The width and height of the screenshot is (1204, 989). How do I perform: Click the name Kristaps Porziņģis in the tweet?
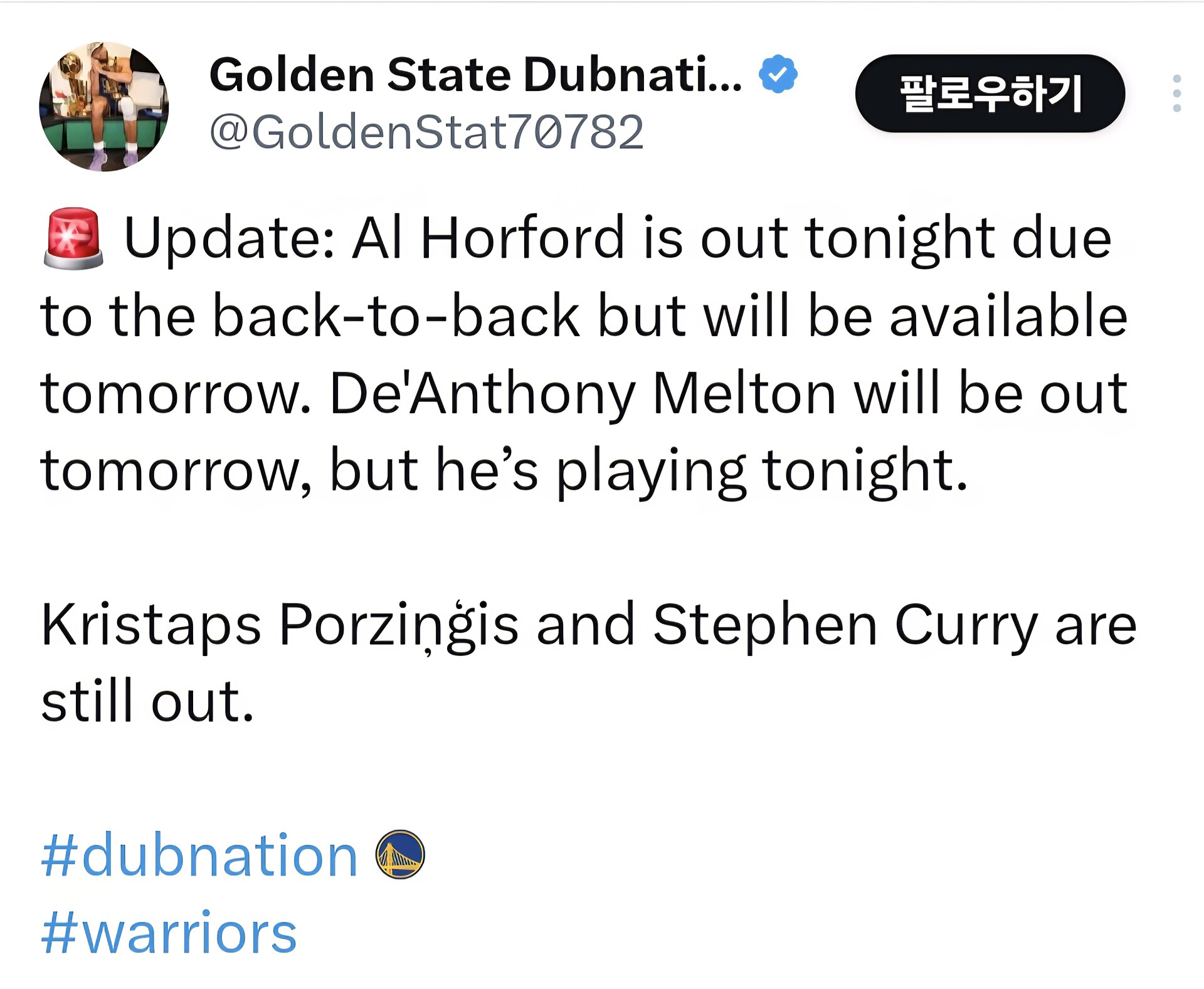point(280,625)
